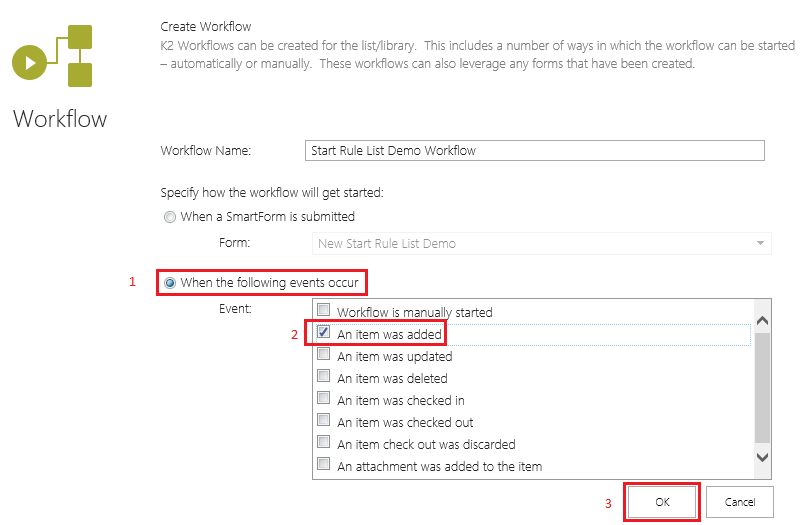This screenshot has width=801, height=525.
Task: Select 'When a SmartForm is submitted' radio
Action: tap(170, 216)
